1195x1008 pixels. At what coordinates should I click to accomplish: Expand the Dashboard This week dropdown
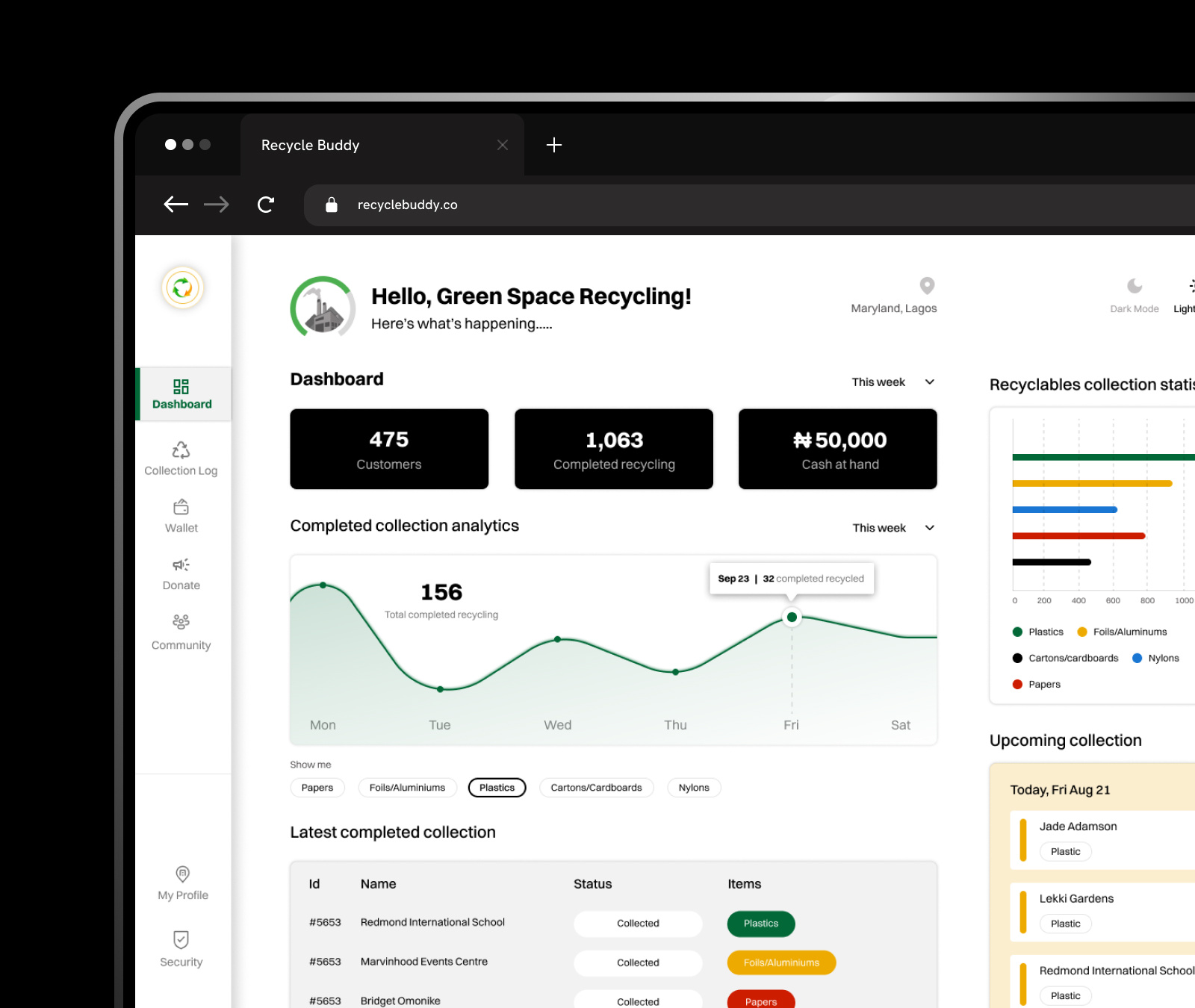click(893, 382)
